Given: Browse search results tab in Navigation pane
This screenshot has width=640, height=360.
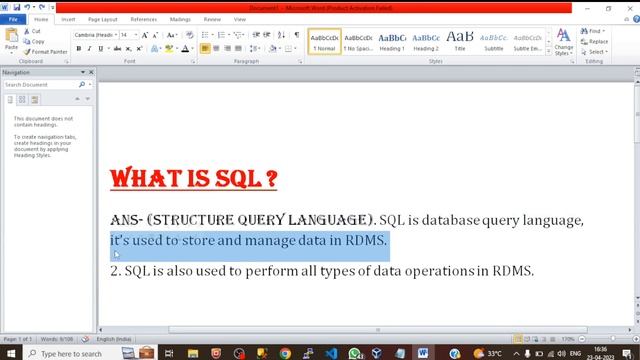Looking at the screenshot, I should point(35,100).
